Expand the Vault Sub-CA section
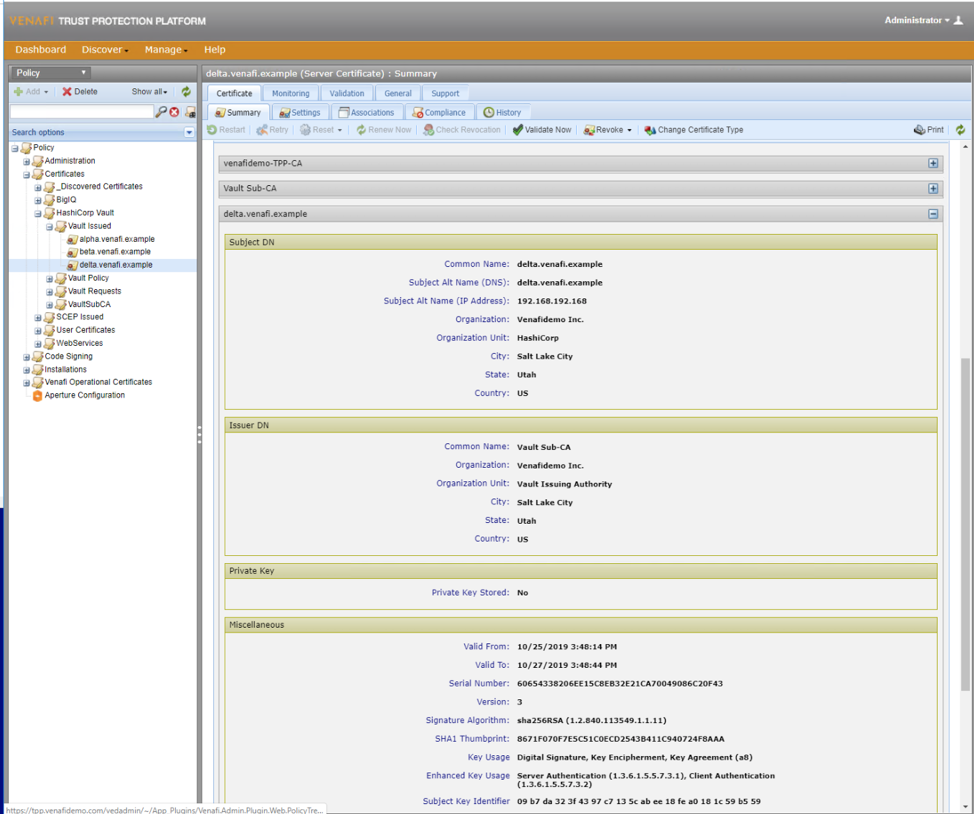974x814 pixels. coord(933,188)
